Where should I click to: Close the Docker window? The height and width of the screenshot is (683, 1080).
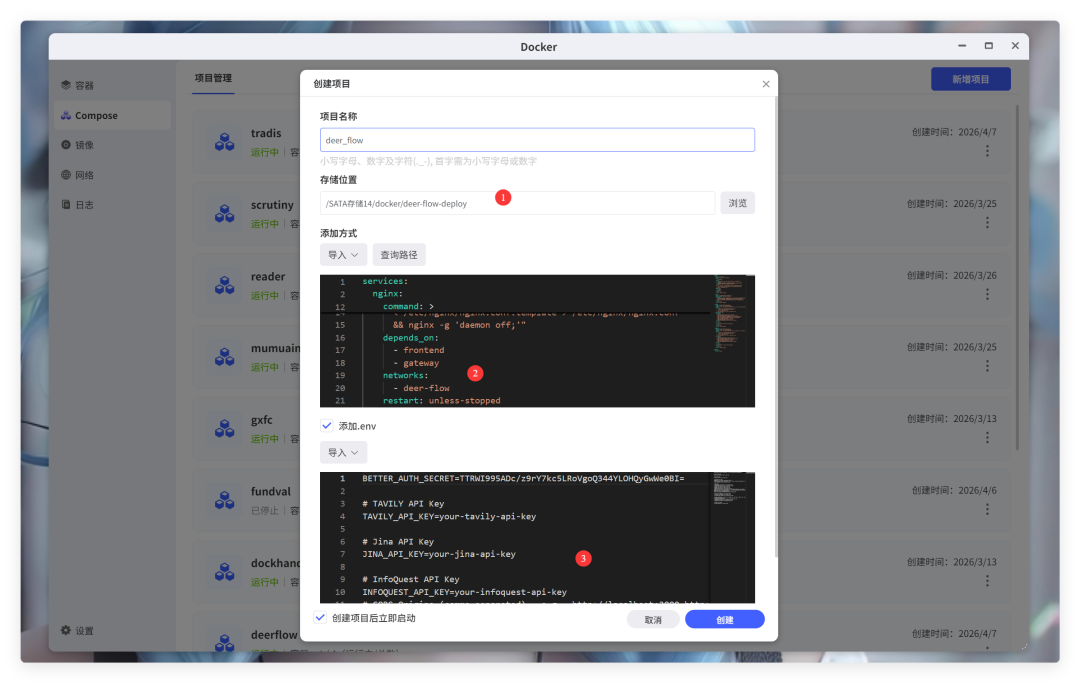pyautogui.click(x=1015, y=45)
